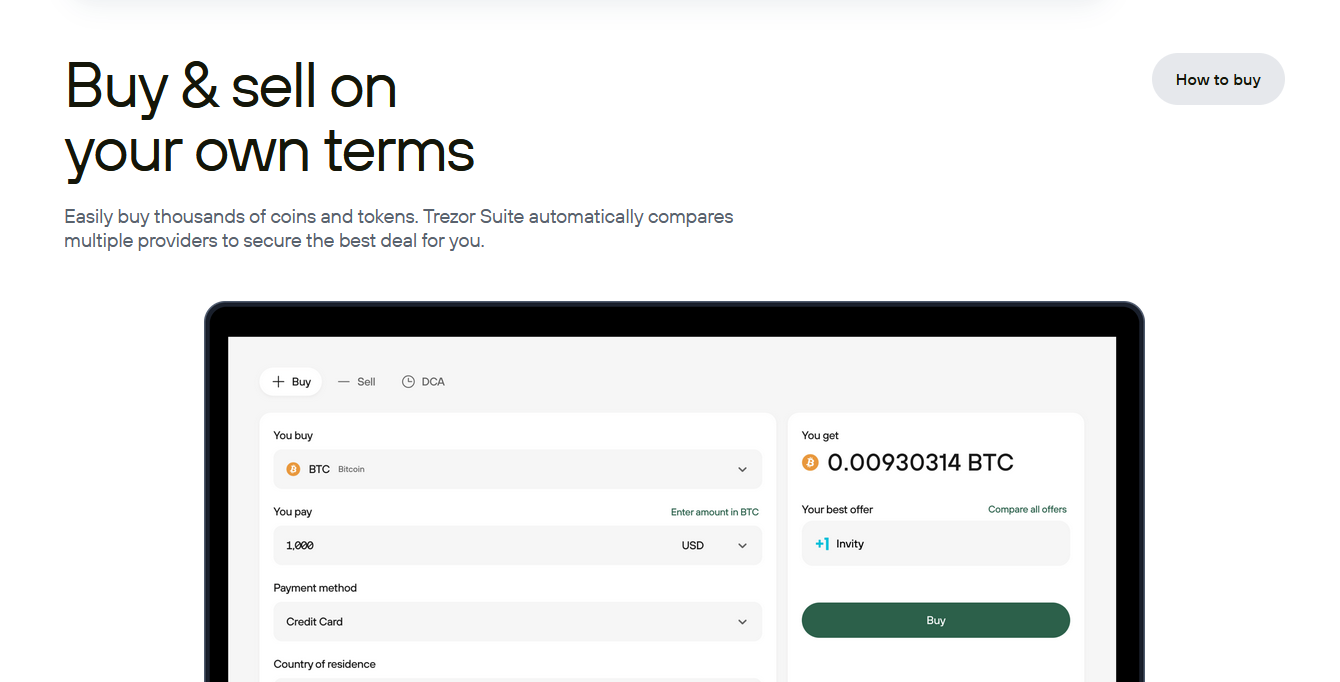
Task: Click the 'You get' label
Action: pos(820,435)
